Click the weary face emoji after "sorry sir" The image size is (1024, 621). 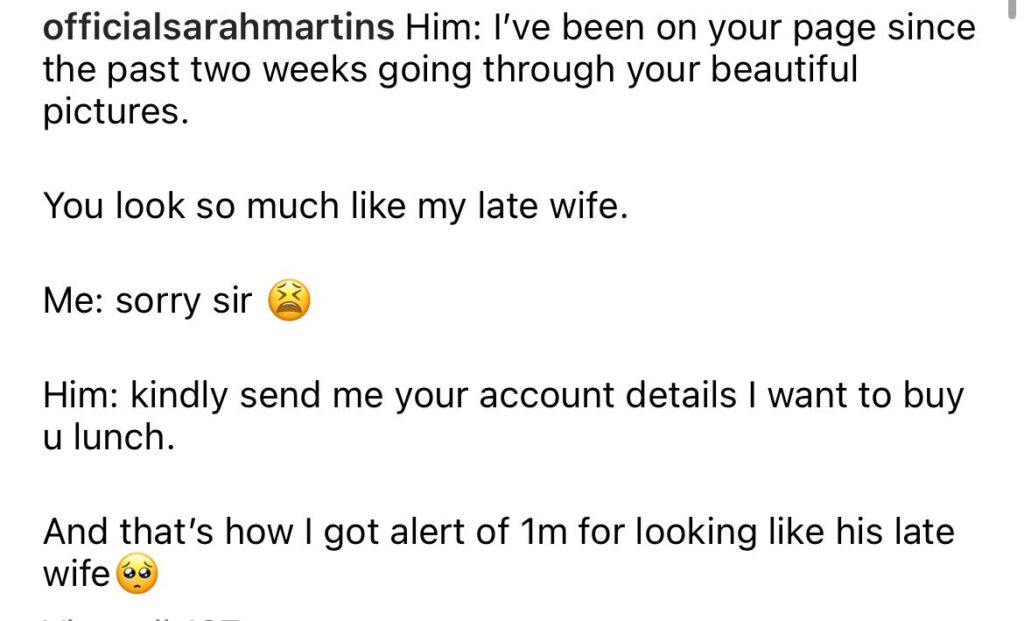[289, 301]
